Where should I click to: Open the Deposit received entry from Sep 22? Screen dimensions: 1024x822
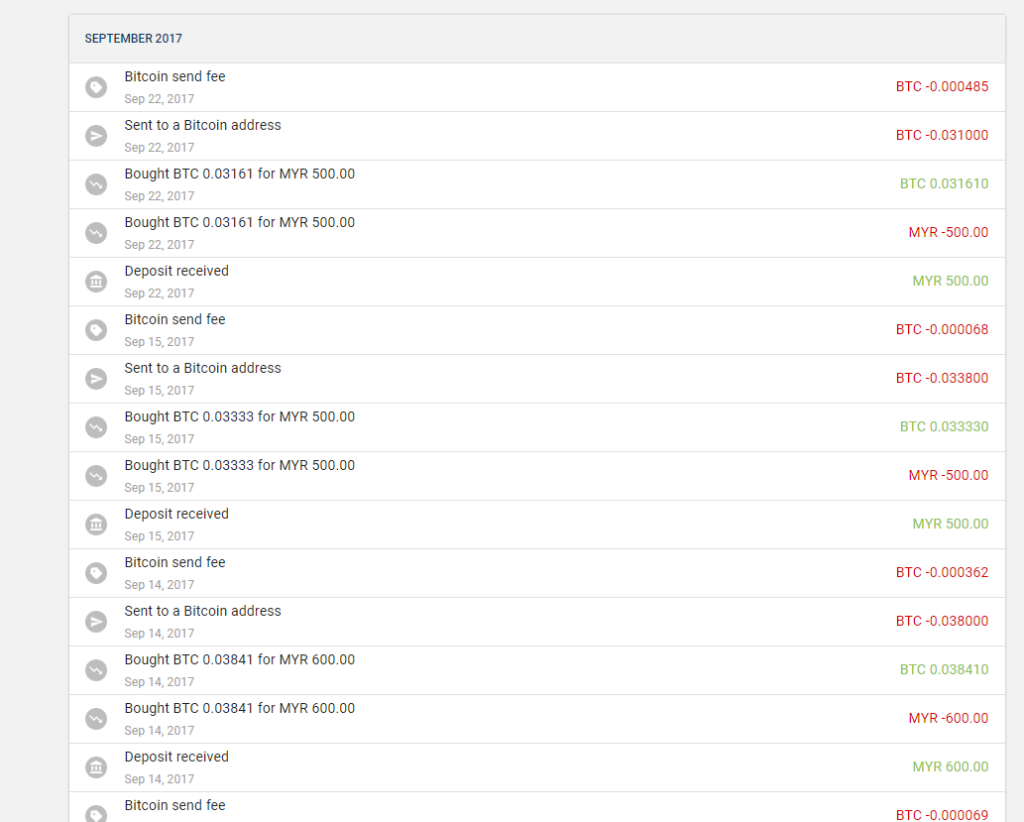[537, 281]
